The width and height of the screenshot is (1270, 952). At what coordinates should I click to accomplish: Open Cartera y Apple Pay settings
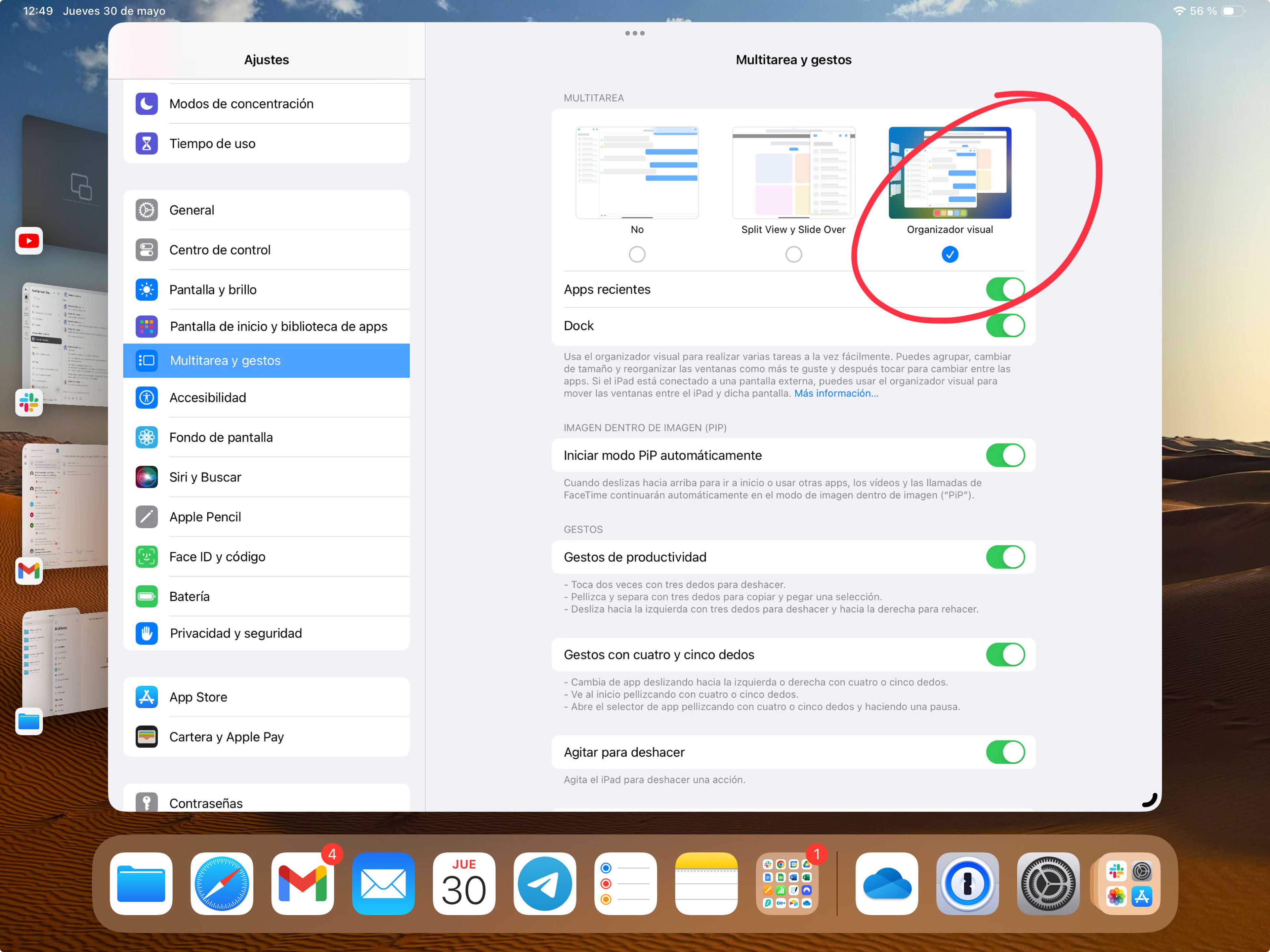point(266,737)
